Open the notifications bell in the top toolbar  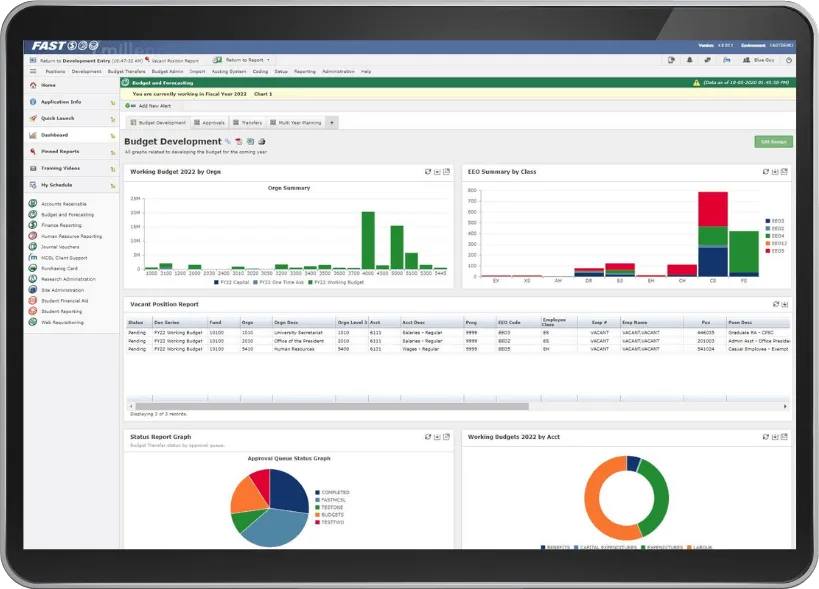690,60
